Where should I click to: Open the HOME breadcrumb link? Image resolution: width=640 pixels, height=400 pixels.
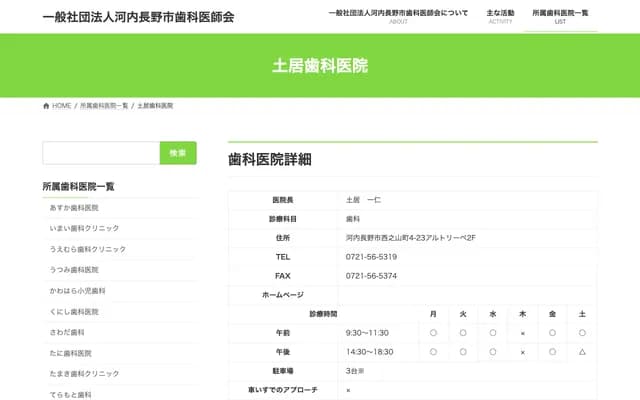62,106
